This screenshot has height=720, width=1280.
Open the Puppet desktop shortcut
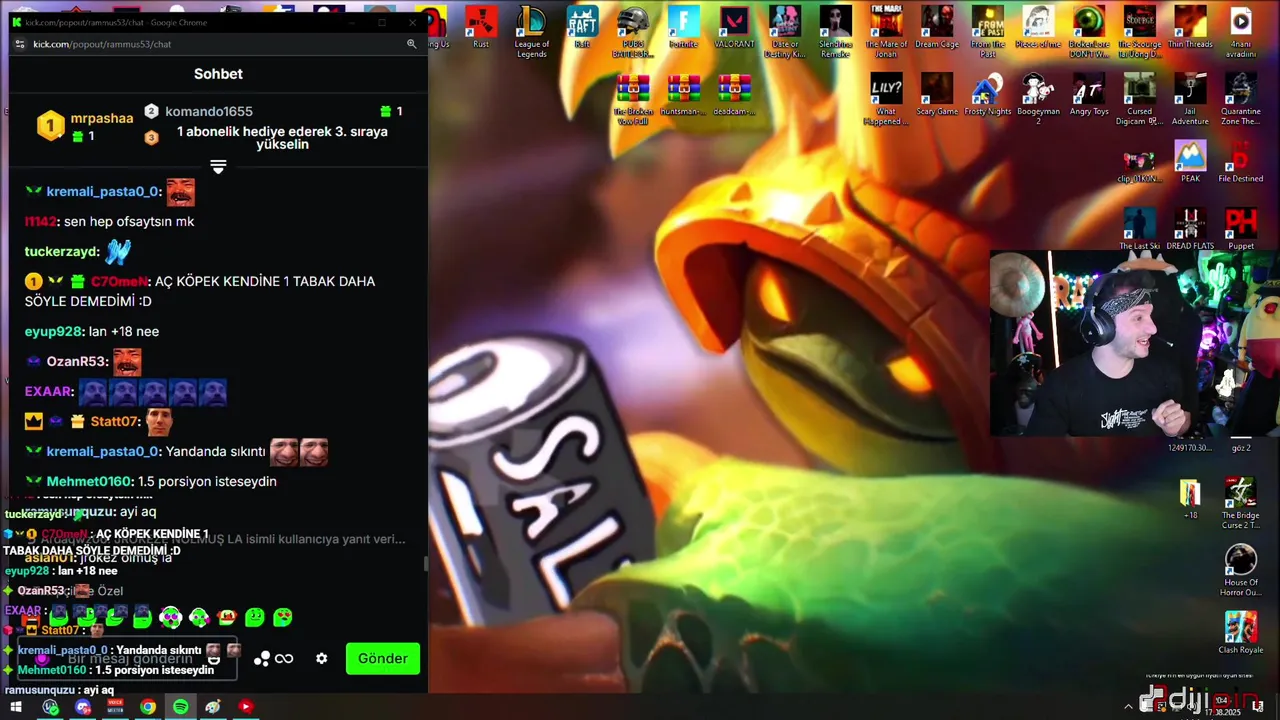(x=1241, y=230)
